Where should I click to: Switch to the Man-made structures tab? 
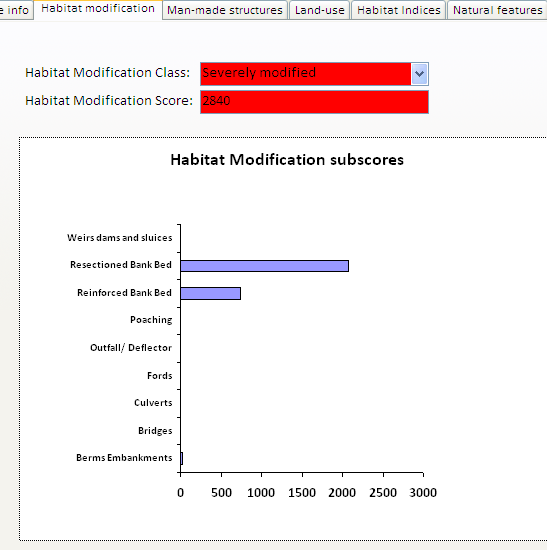pos(225,10)
